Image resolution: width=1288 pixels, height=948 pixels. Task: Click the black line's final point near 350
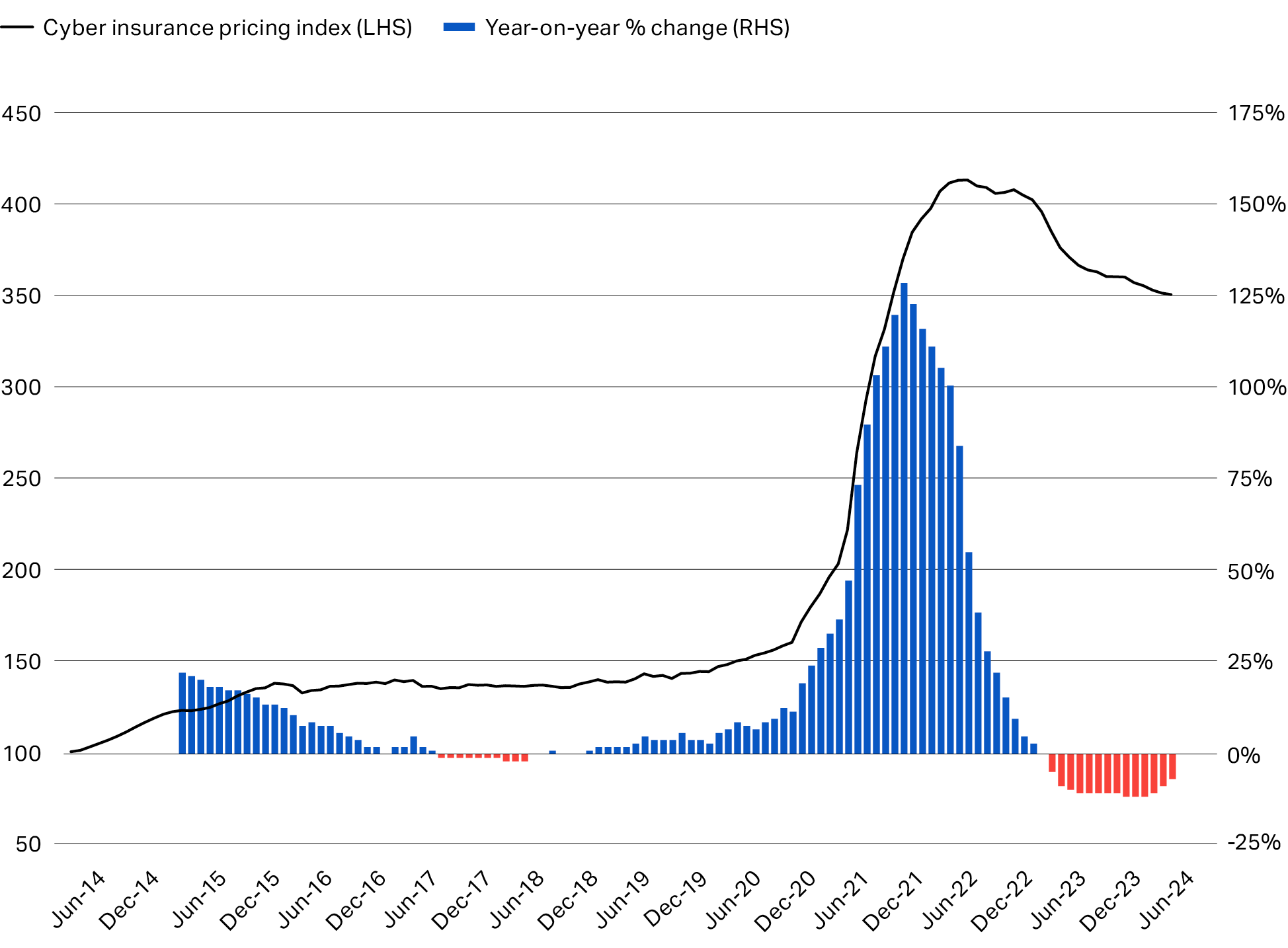1171,295
